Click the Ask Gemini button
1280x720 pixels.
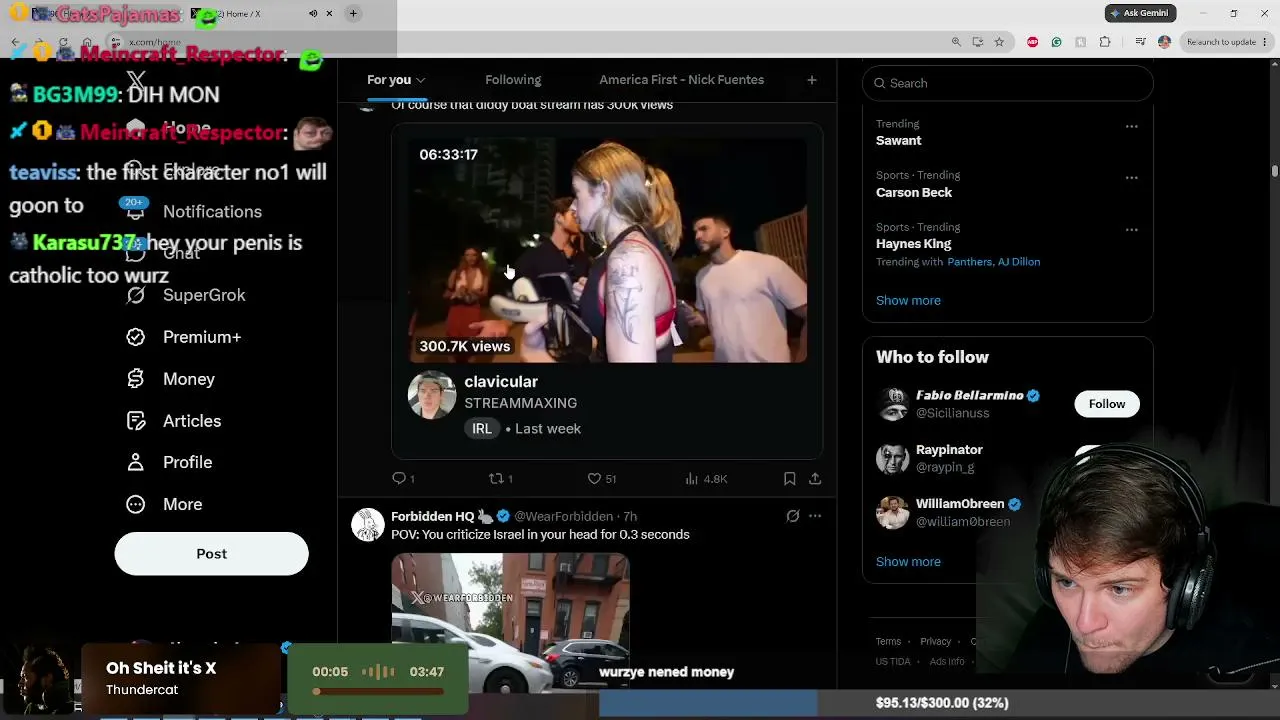click(x=1140, y=13)
